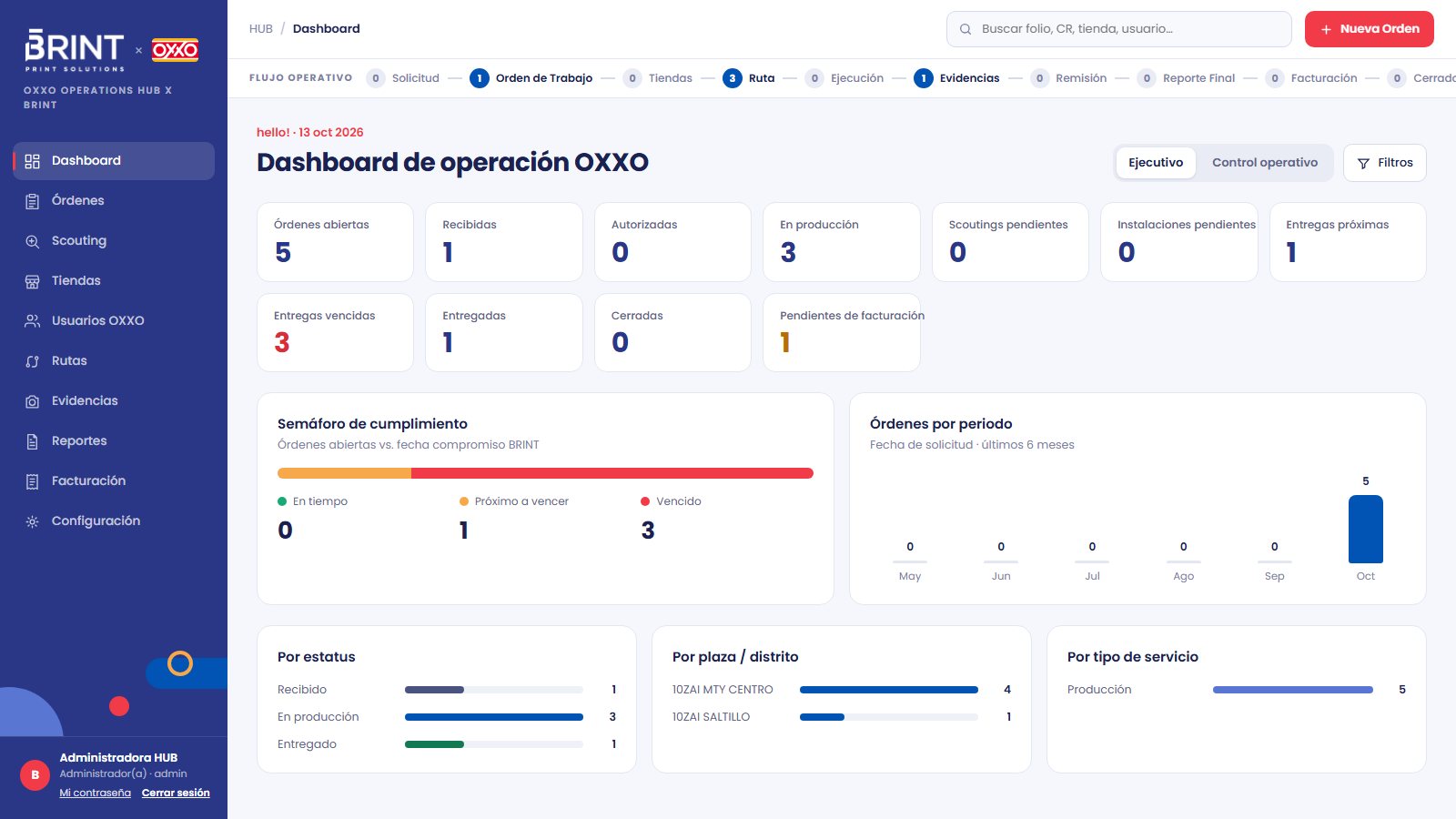The image size is (1456, 819).
Task: Open the Órdenes menu item
Action: pos(114,201)
